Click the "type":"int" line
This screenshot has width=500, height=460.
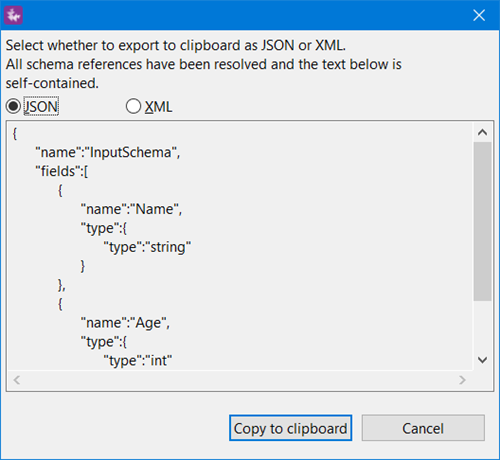[x=138, y=361]
